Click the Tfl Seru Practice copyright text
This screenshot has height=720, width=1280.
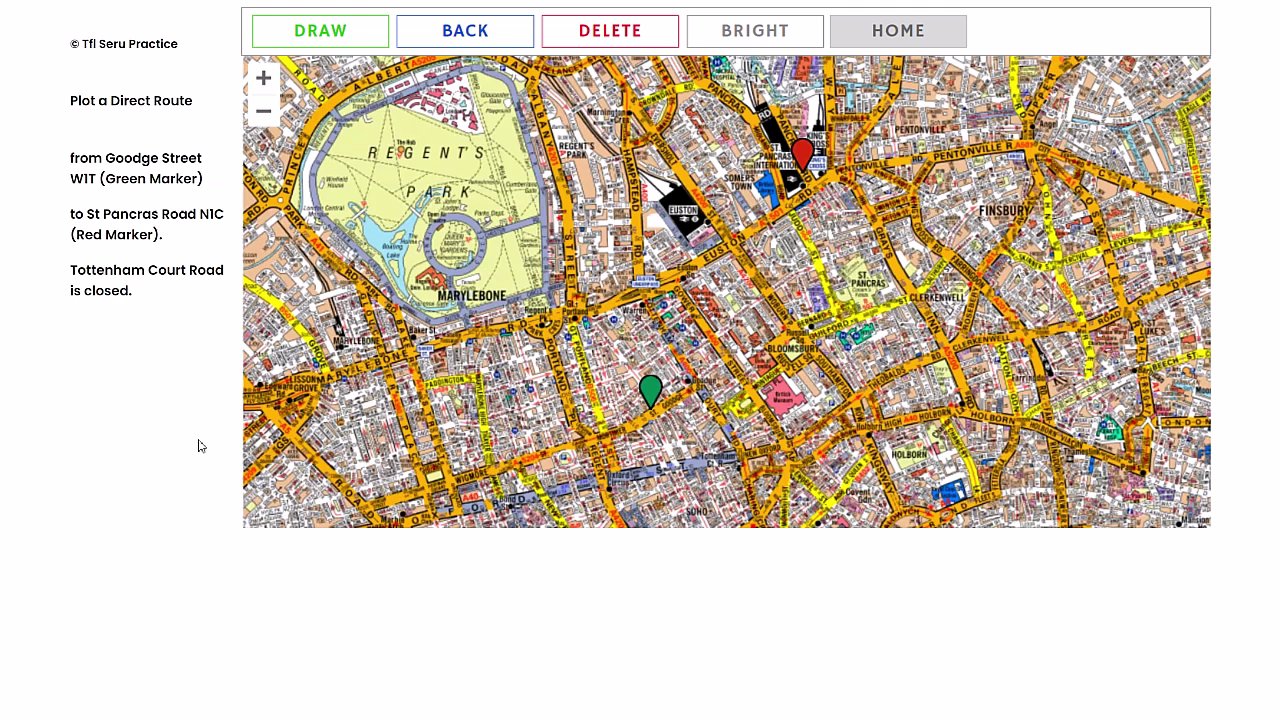(124, 44)
